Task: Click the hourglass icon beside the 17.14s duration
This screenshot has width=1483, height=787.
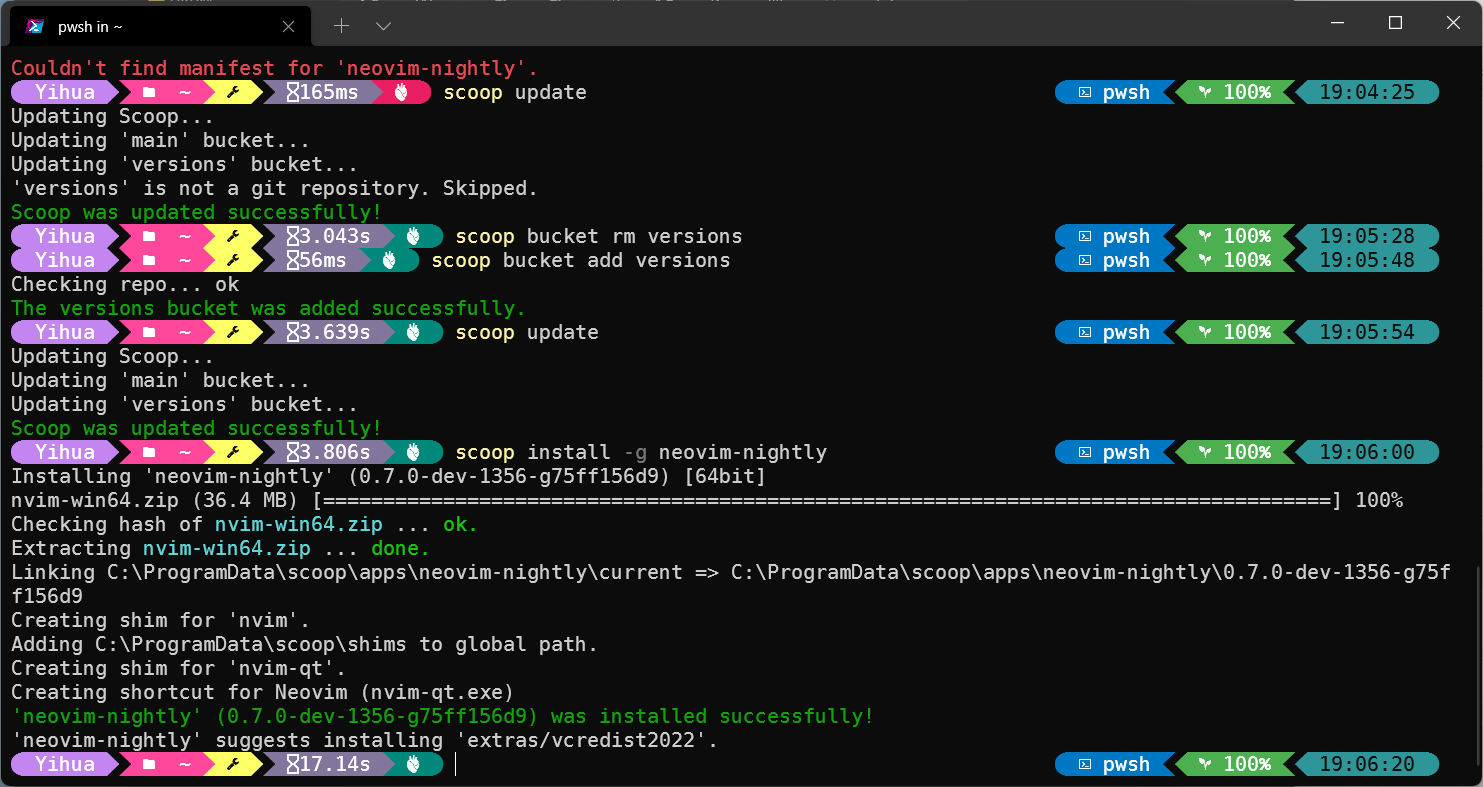Action: tap(292, 764)
